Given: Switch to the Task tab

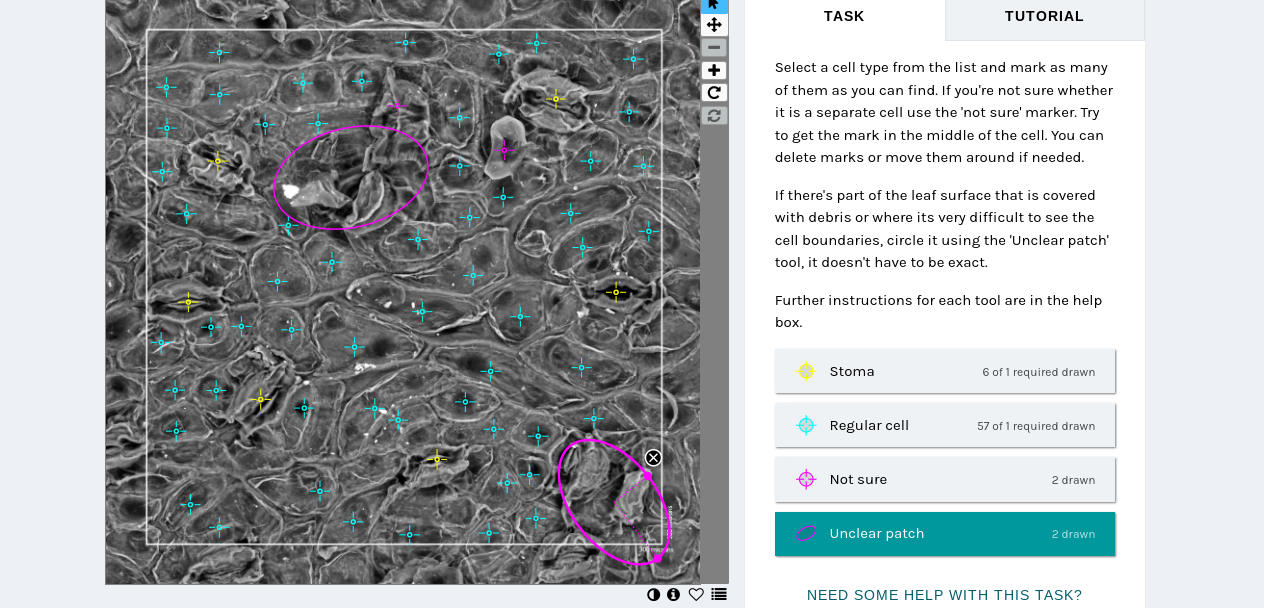Looking at the screenshot, I should point(844,16).
